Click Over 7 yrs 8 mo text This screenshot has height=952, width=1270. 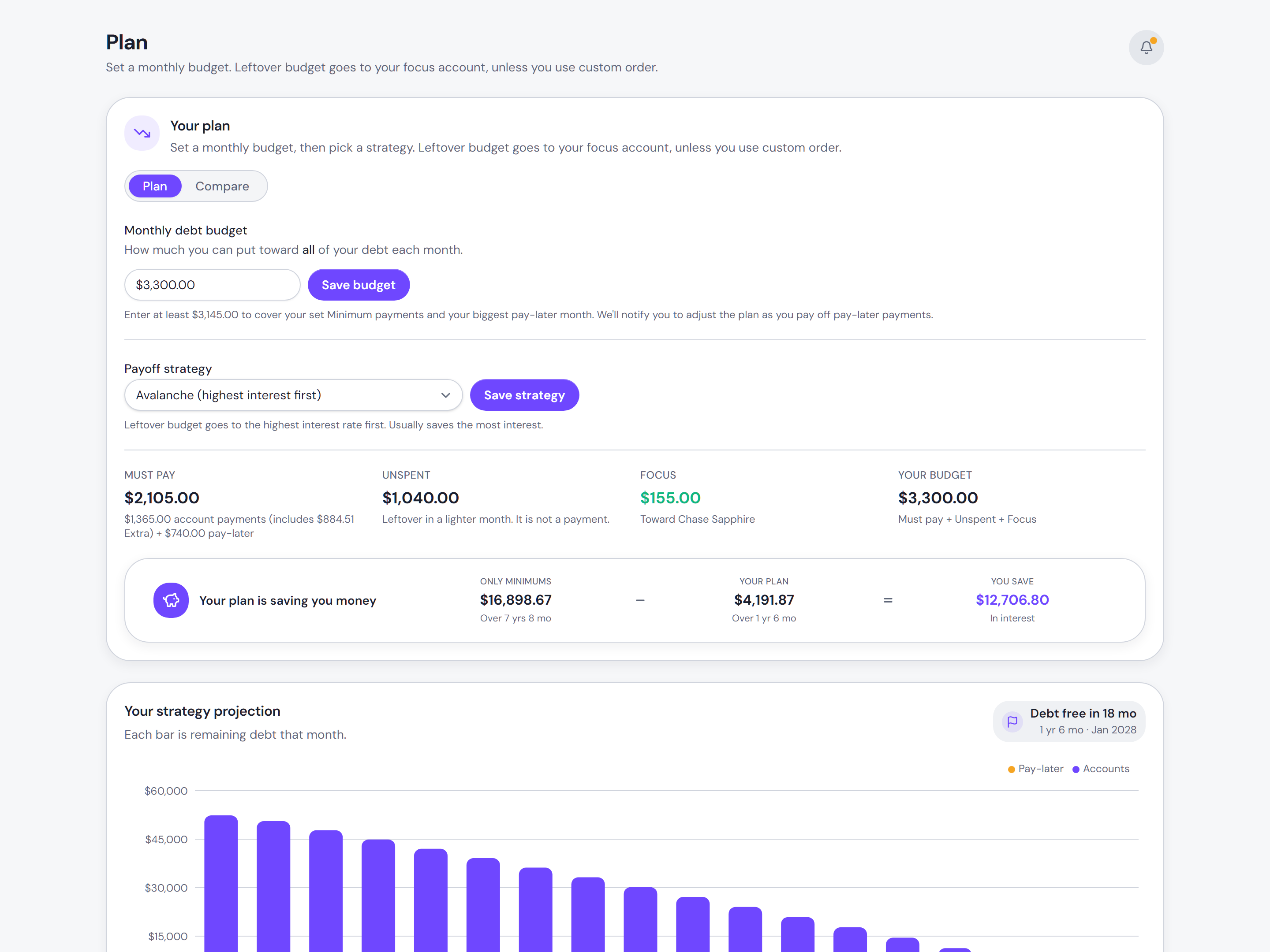(x=515, y=618)
